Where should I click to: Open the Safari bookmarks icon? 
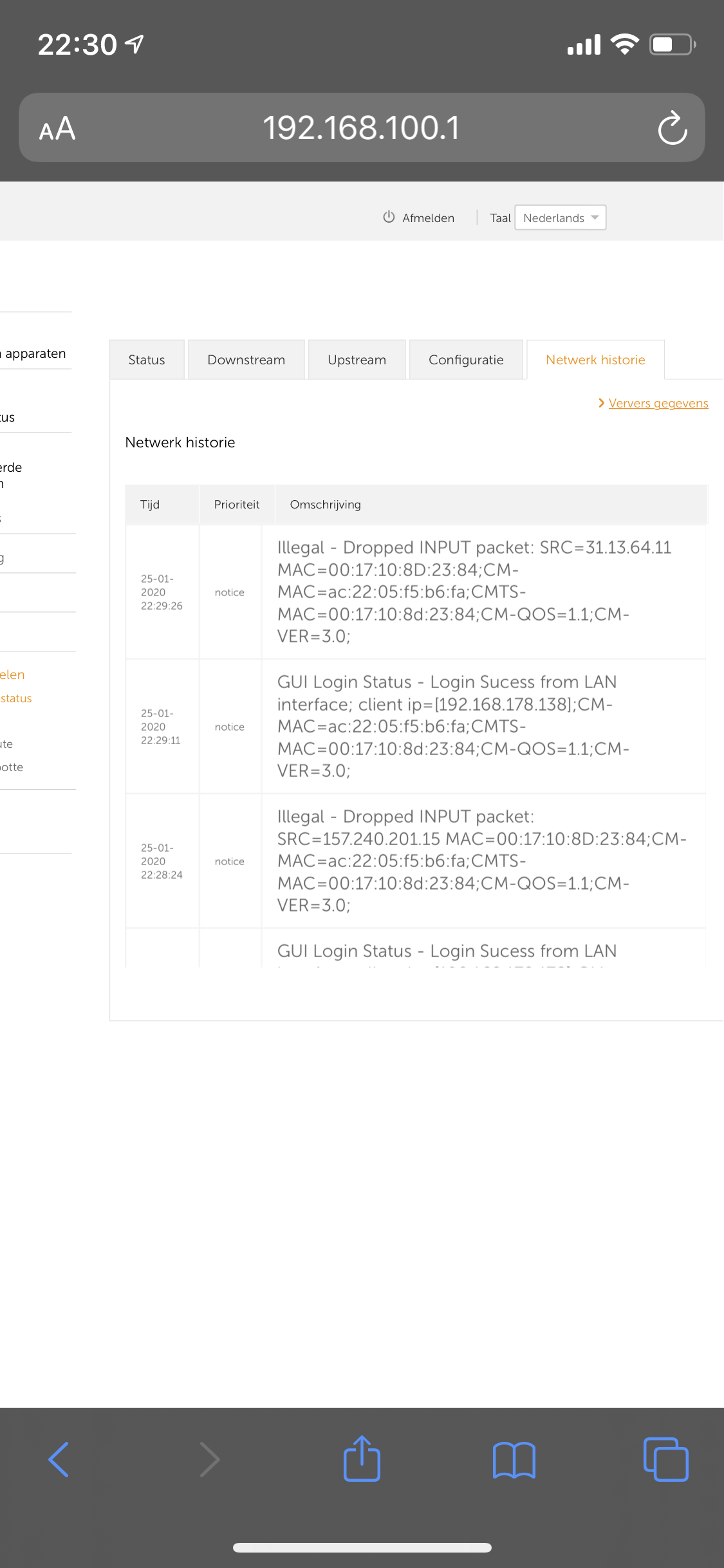point(514,1459)
